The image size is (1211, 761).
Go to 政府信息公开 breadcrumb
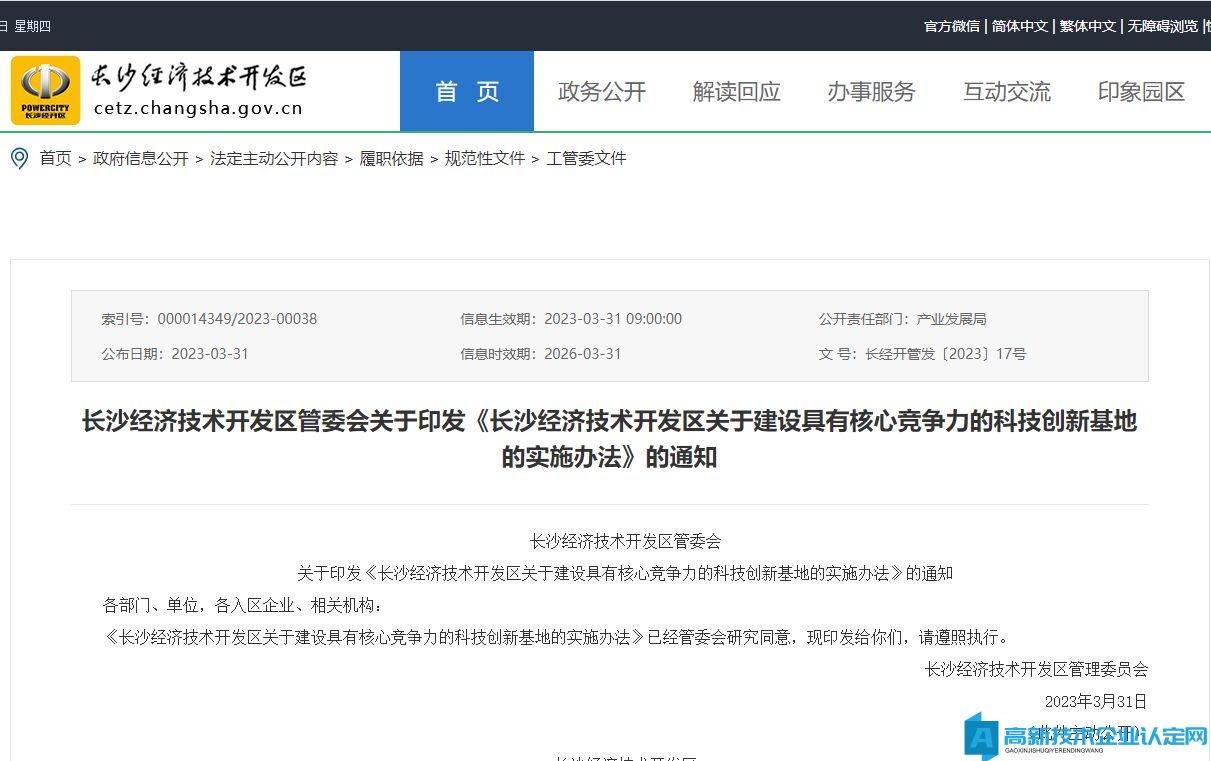click(141, 158)
